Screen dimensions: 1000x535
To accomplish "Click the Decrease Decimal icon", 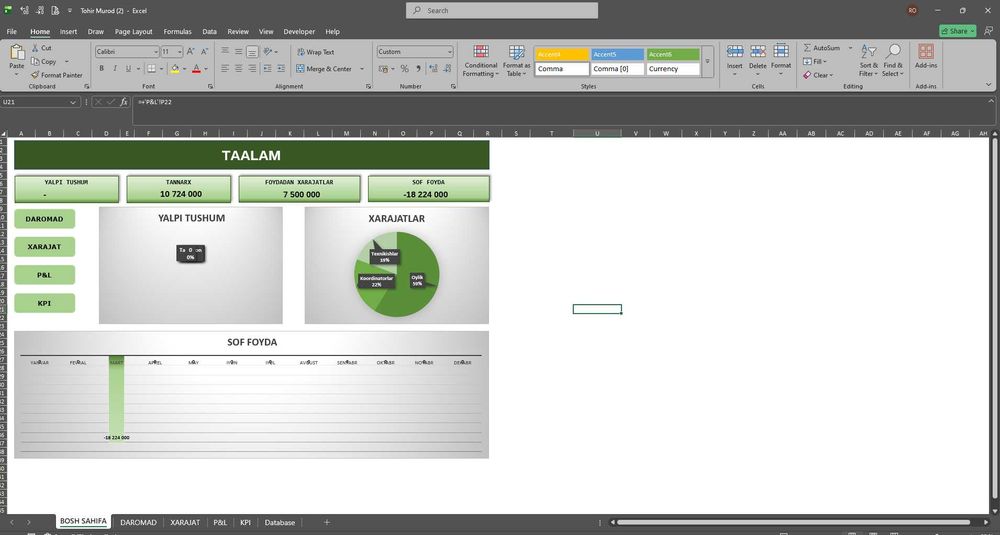I will point(447,68).
